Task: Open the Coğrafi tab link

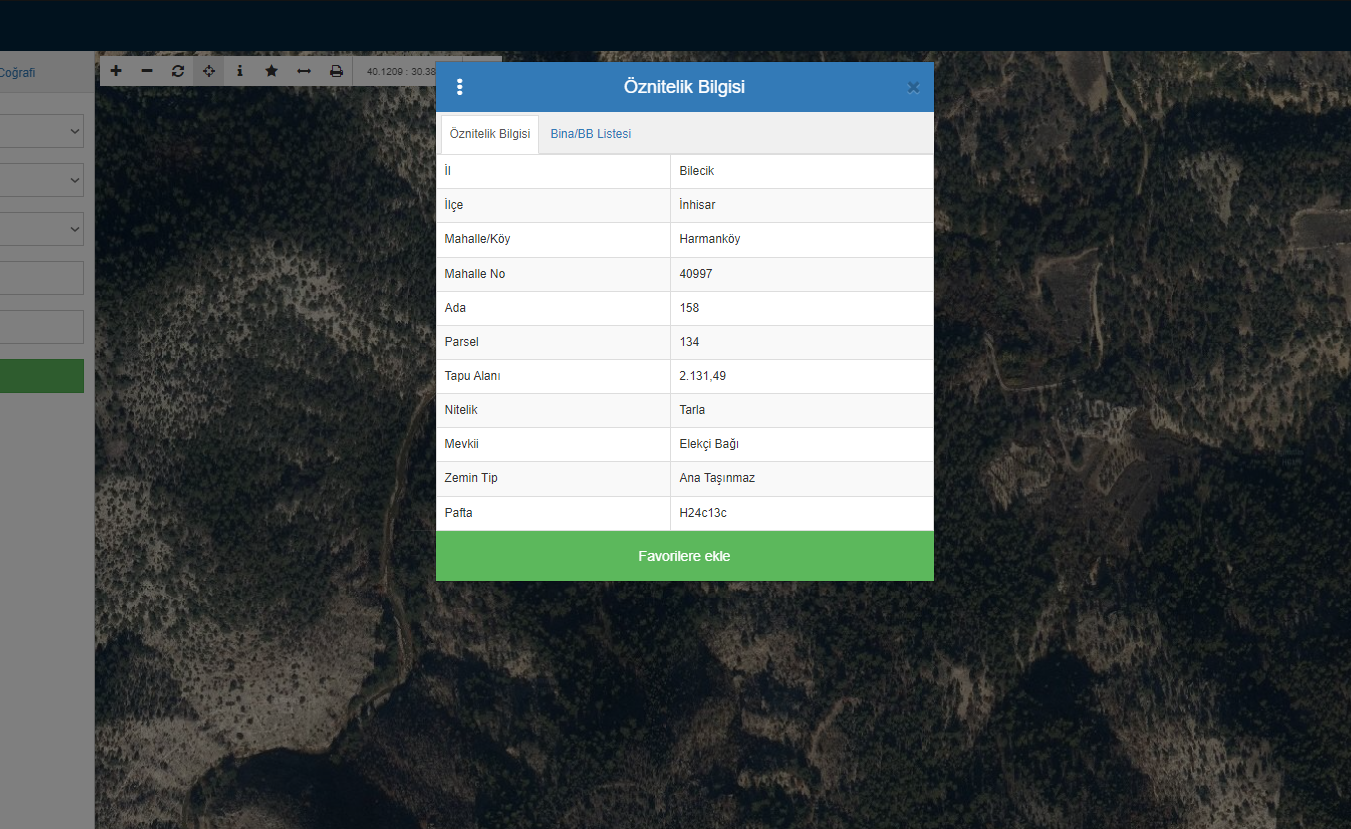Action: tap(17, 72)
